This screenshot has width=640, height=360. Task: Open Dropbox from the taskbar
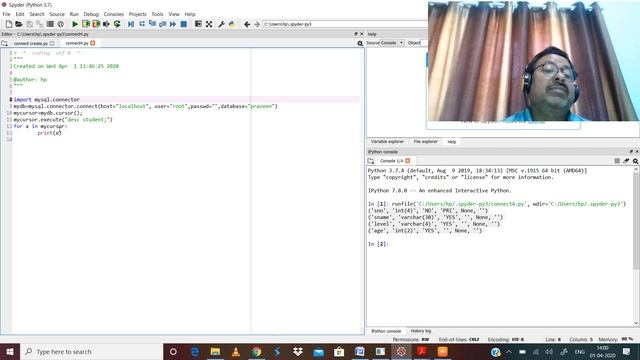[298, 351]
